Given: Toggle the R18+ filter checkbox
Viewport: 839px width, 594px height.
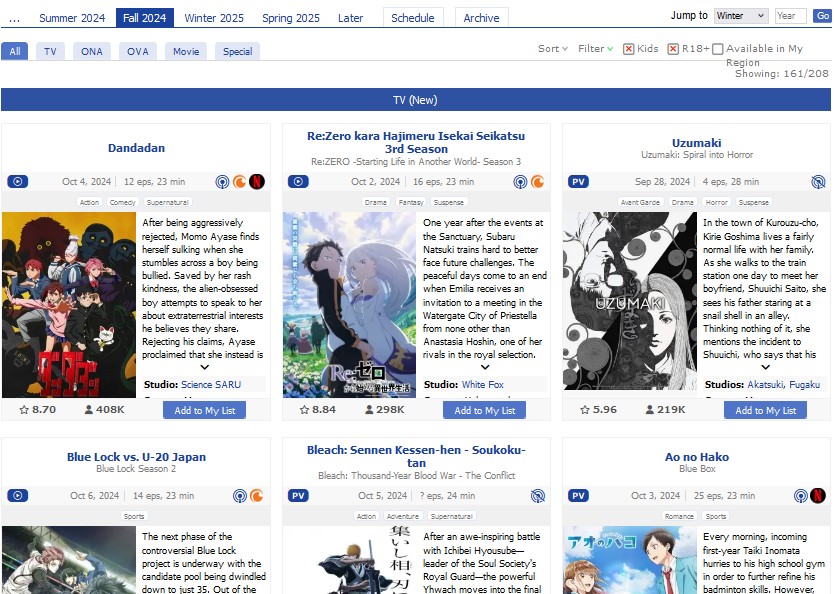Looking at the screenshot, I should point(673,49).
